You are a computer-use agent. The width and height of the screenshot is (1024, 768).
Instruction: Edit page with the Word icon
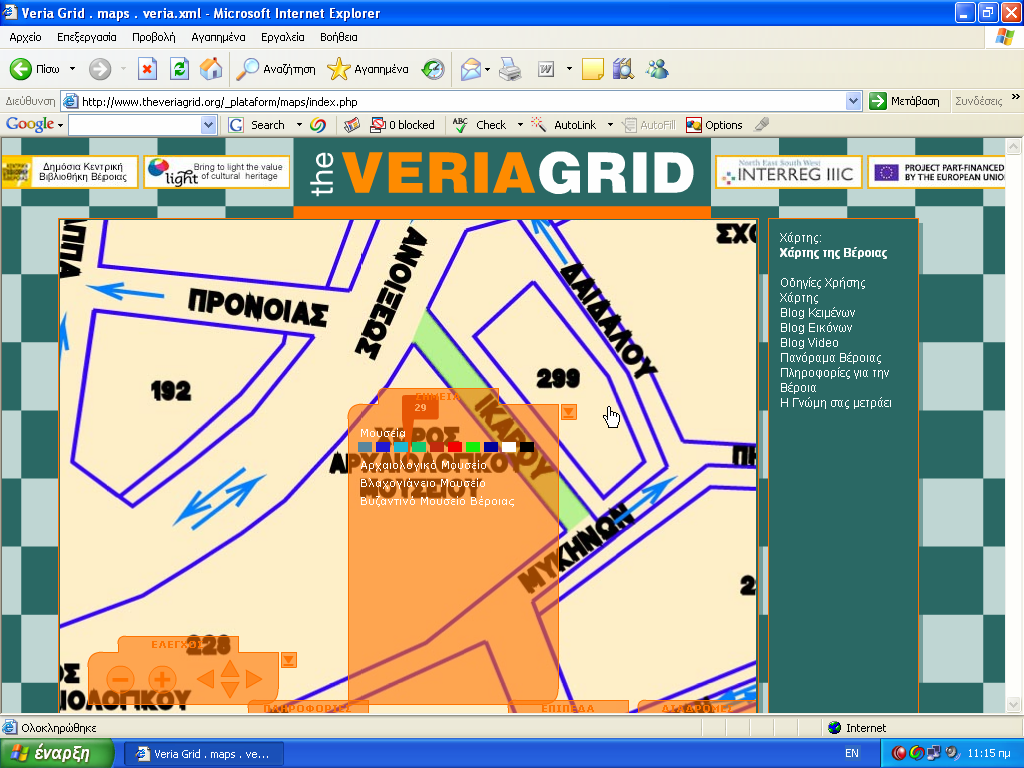pos(546,69)
